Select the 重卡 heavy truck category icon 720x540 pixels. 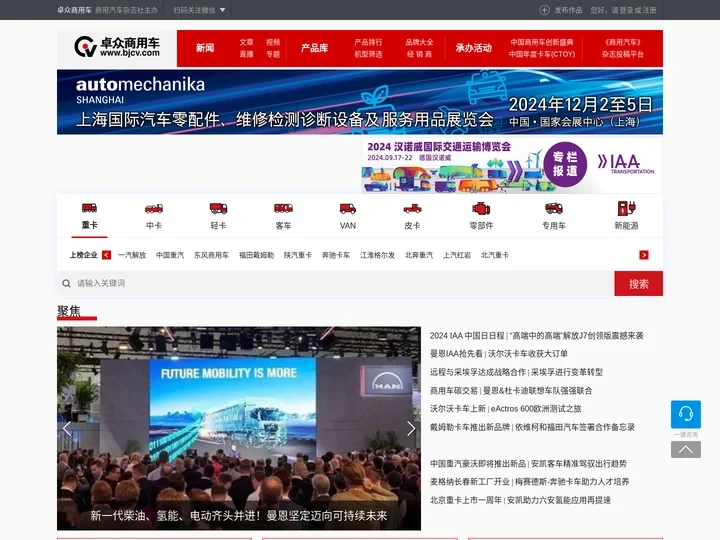click(89, 208)
